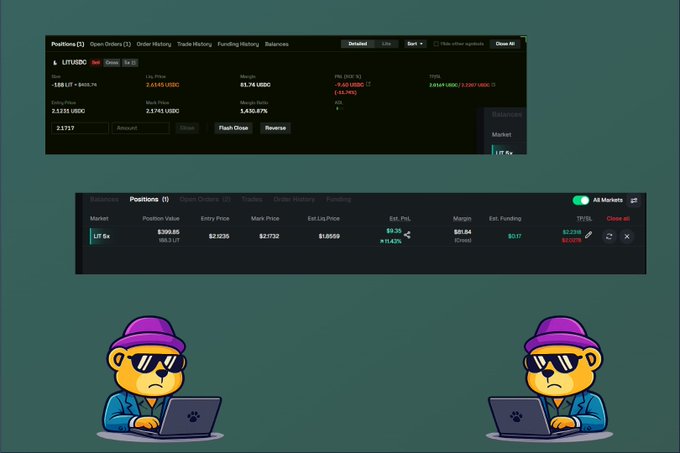Click the Est. Funding value $0.17
The height and width of the screenshot is (453, 680).
pos(514,236)
